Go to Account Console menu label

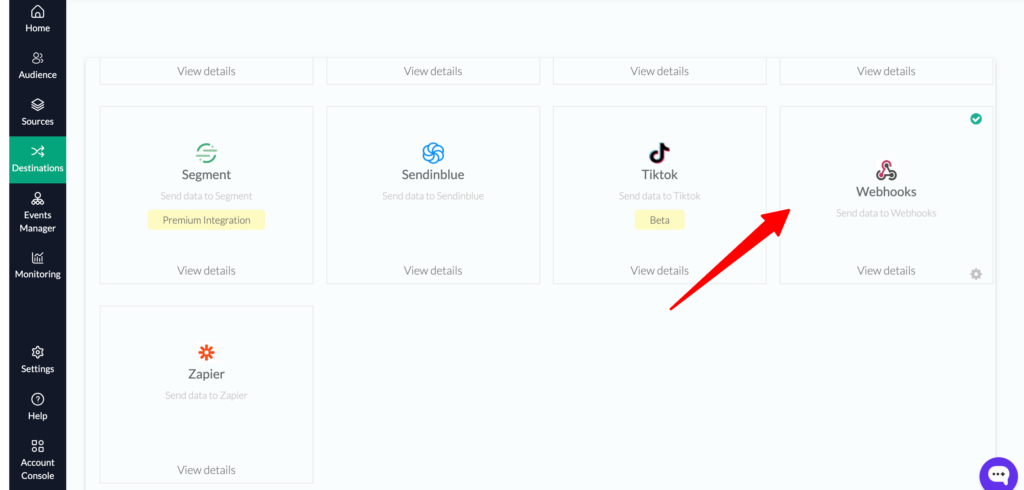(x=37, y=469)
